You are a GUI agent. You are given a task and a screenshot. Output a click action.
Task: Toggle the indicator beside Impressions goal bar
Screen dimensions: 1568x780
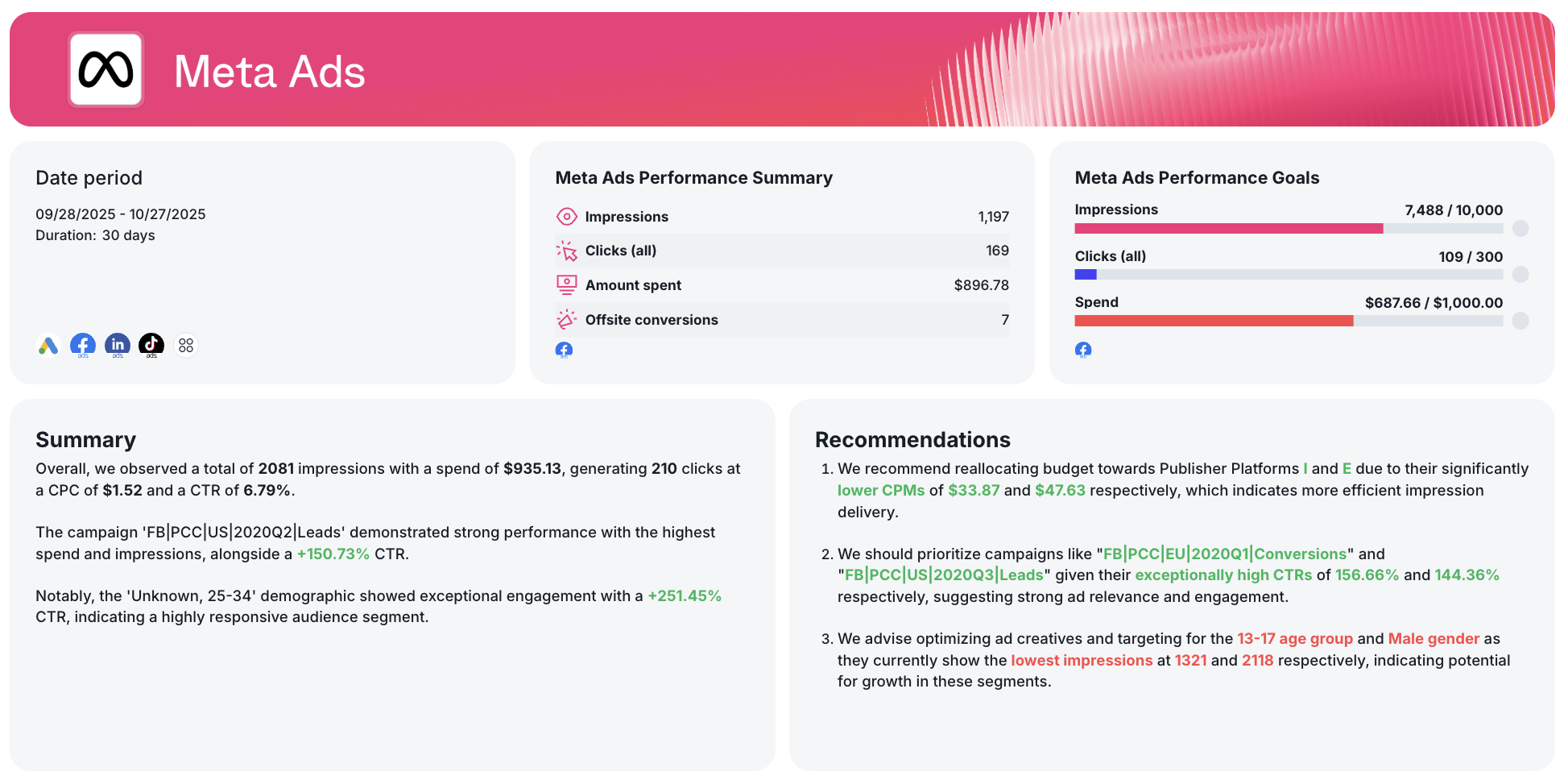[1520, 228]
